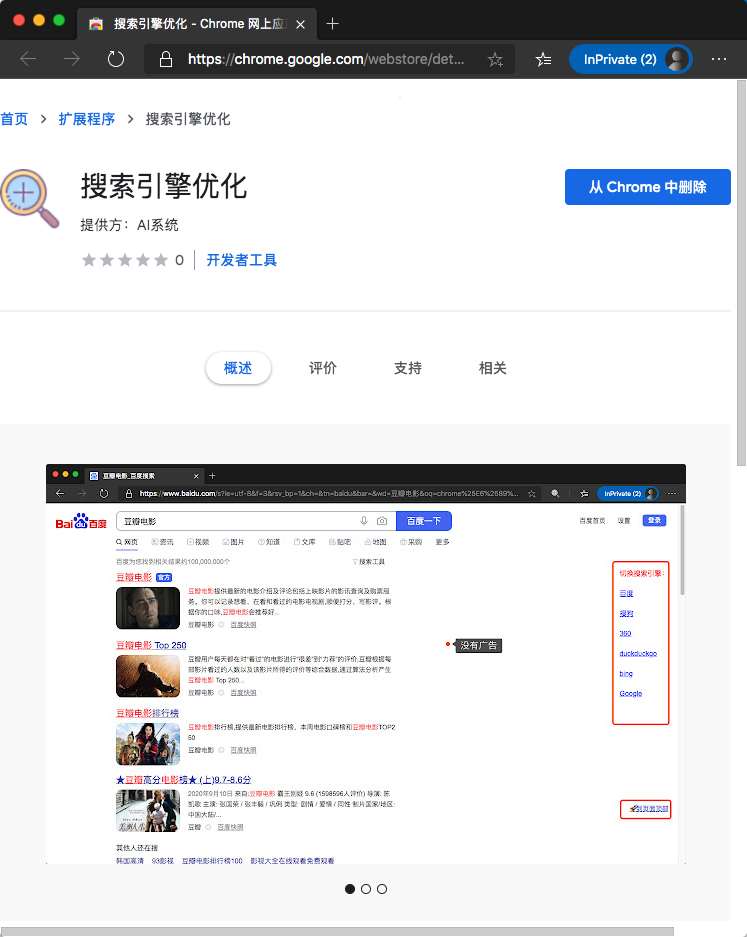Switch to the 评价 tab
Screen dimensions: 747x937
pyautogui.click(x=323, y=368)
